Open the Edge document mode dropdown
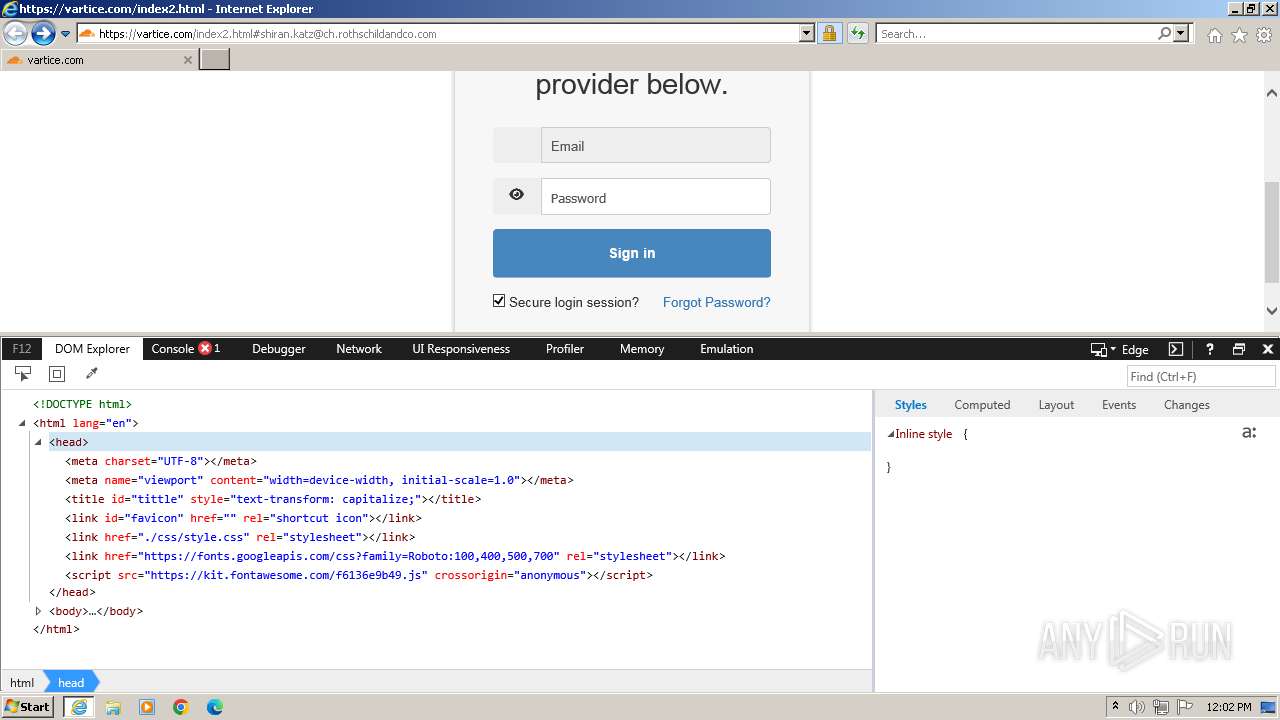1280x720 pixels. pos(1120,349)
